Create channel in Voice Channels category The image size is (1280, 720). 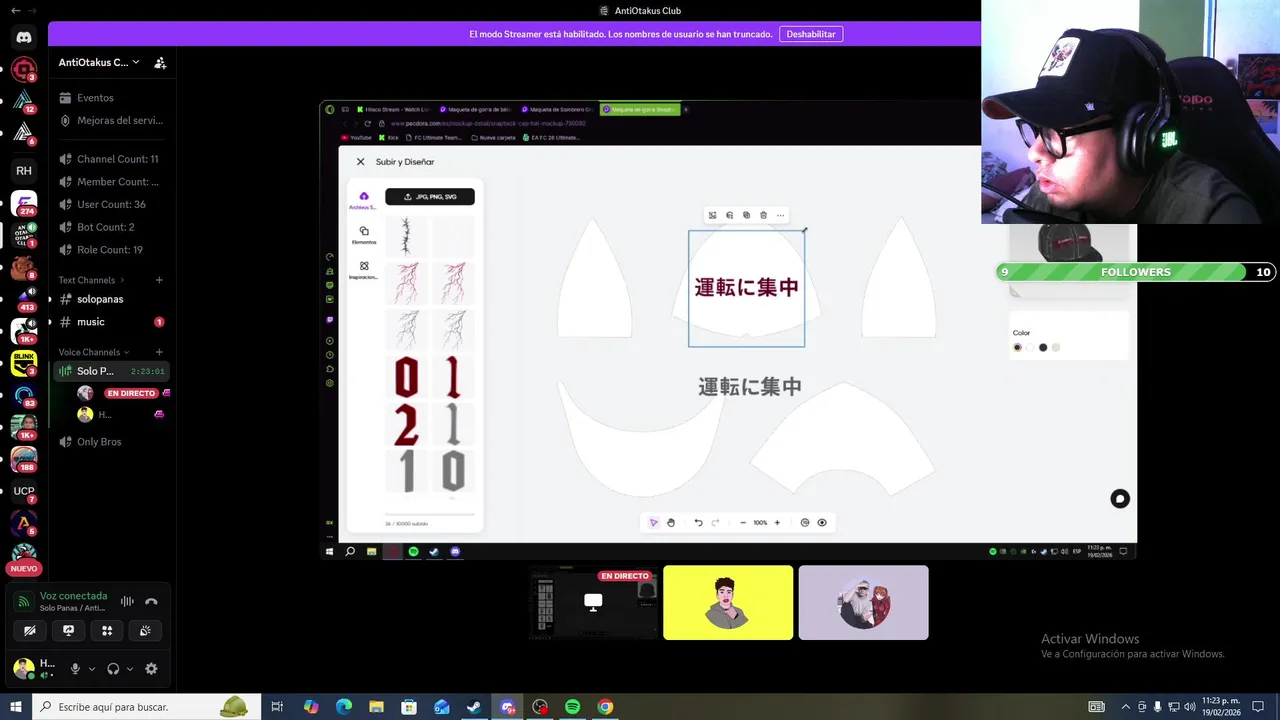159,352
